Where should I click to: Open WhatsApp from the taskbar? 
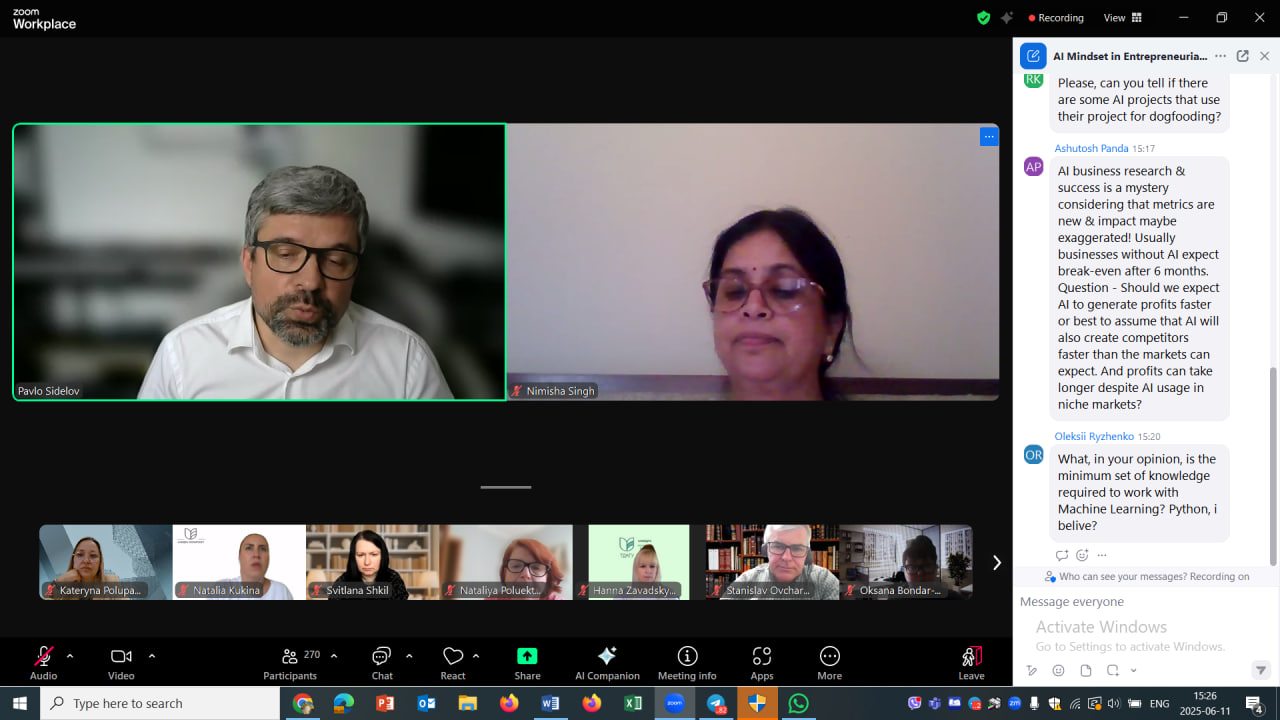[x=798, y=703]
